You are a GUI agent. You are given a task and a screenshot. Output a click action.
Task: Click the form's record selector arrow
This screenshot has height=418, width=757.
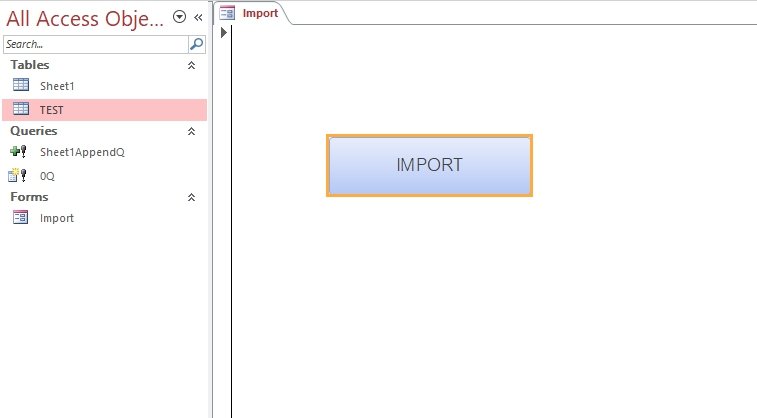224,33
